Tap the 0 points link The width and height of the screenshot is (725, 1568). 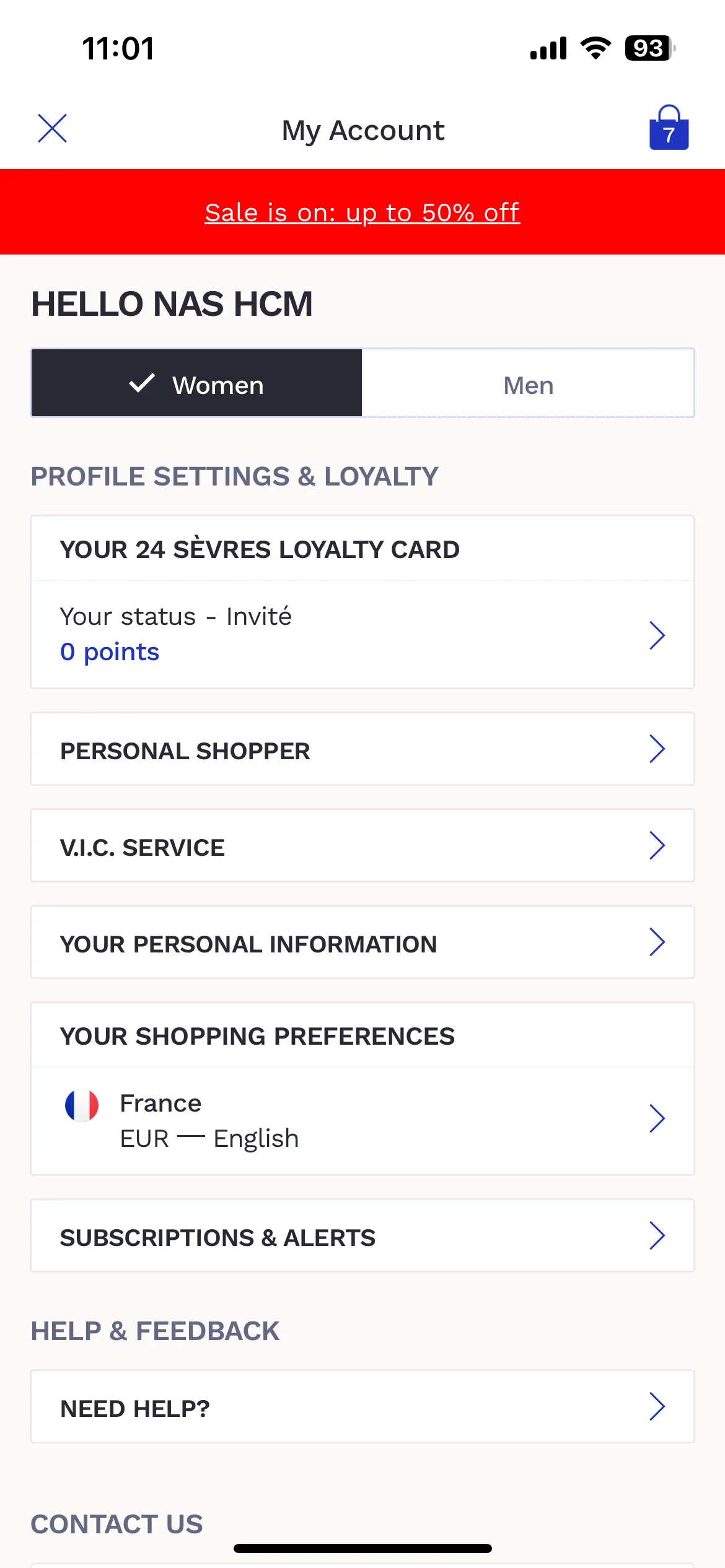110,651
